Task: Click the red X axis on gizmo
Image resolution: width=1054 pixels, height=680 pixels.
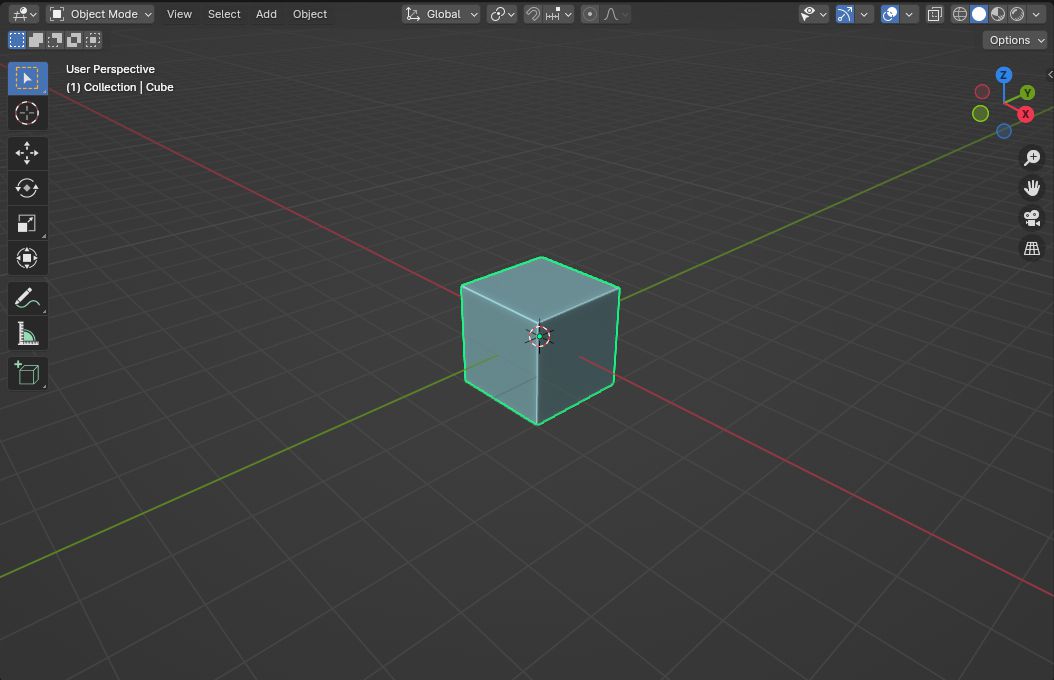Action: tap(1025, 114)
